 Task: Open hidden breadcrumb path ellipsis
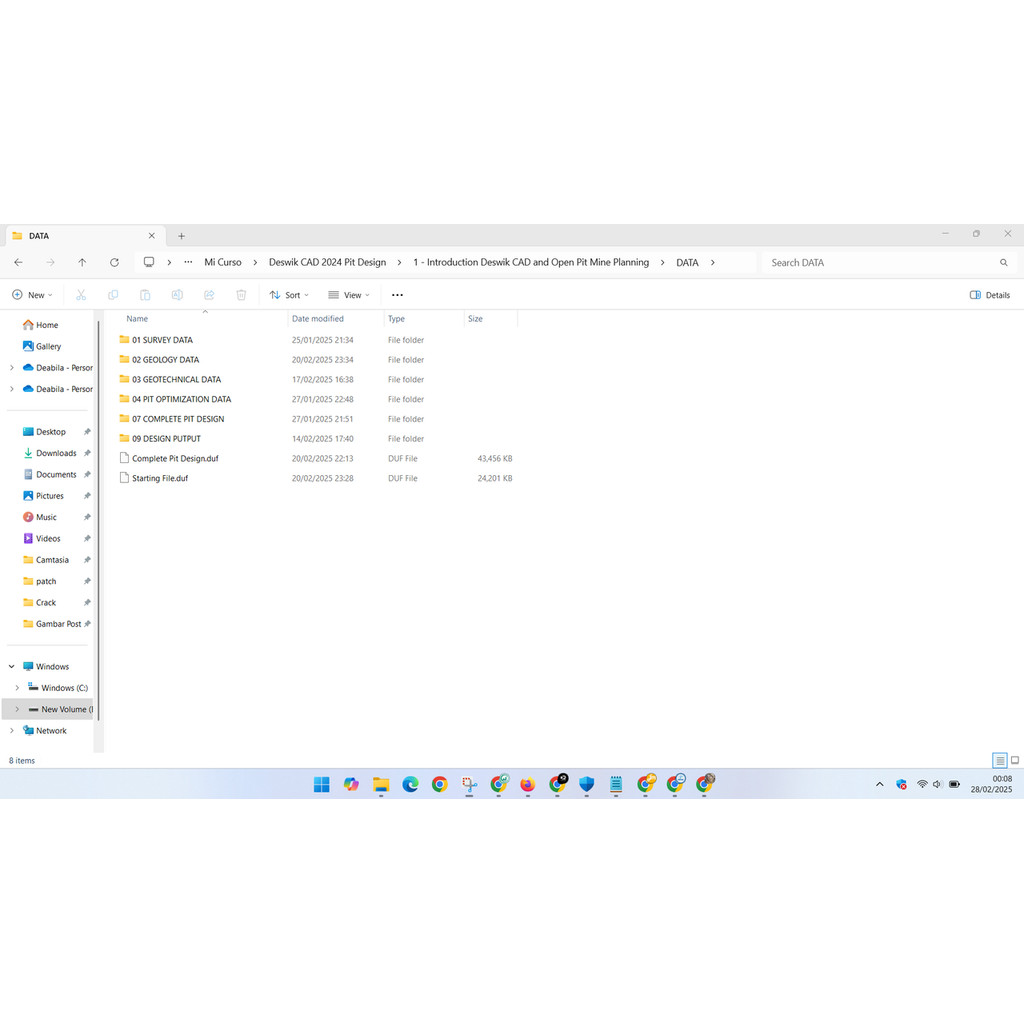pyautogui.click(x=188, y=262)
